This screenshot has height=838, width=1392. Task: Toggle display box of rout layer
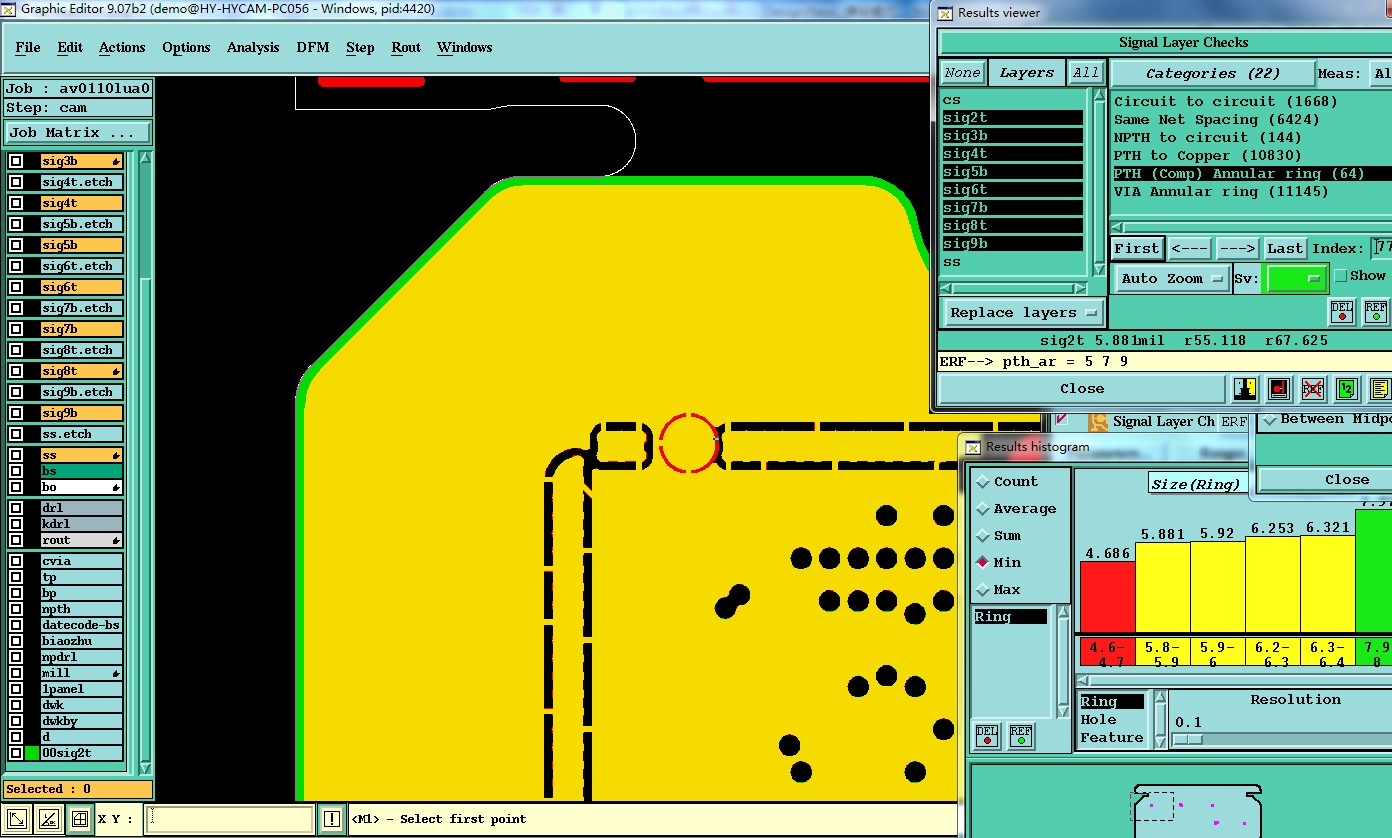tap(16, 540)
